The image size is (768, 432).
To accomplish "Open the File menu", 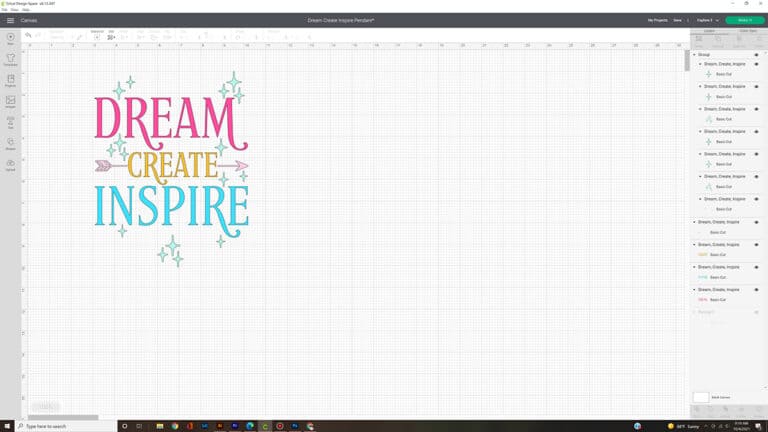I will [x=4, y=10].
